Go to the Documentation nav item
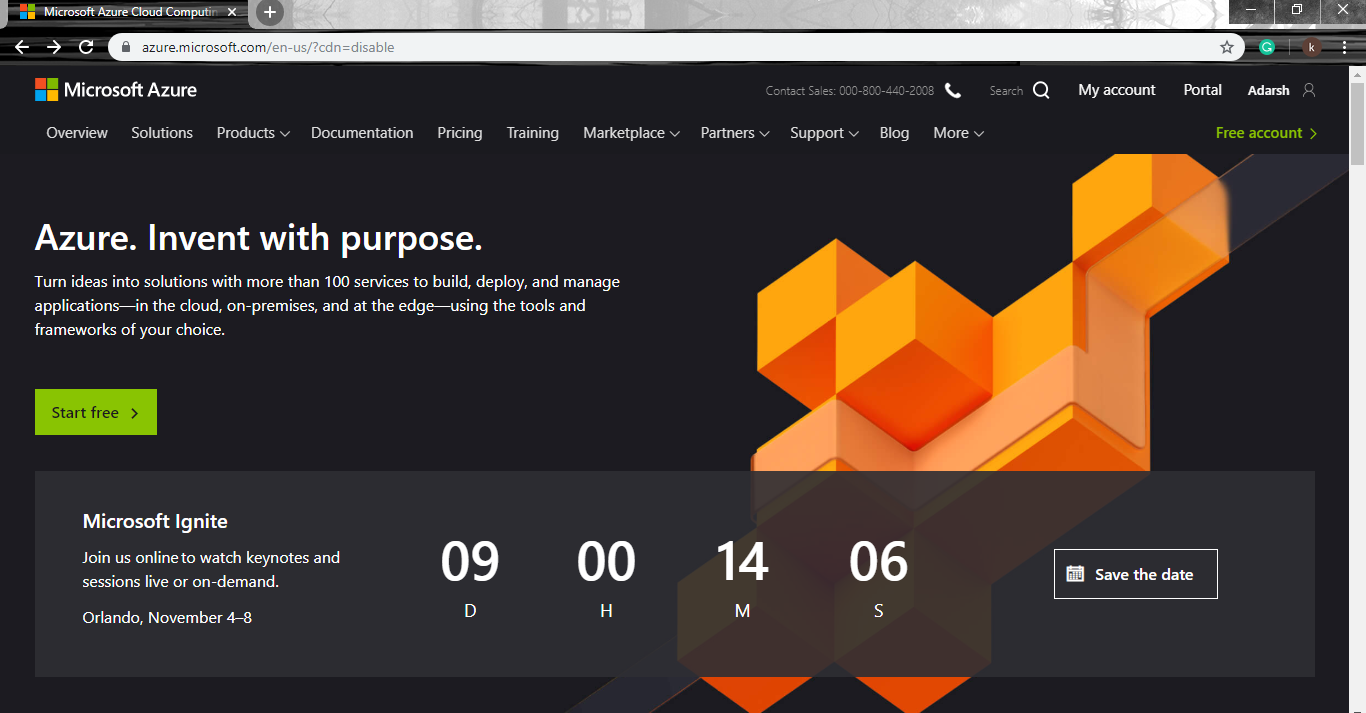 click(x=362, y=133)
